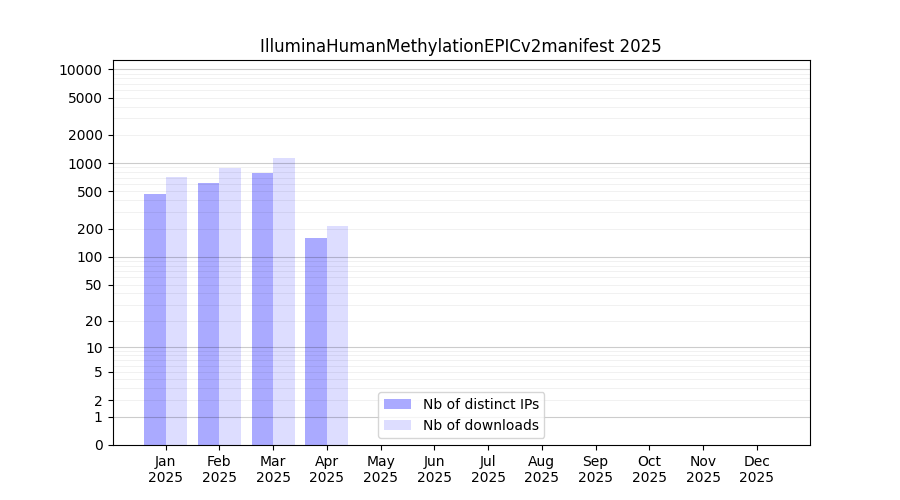Select the Apr 2025 downloads bar

(x=337, y=335)
